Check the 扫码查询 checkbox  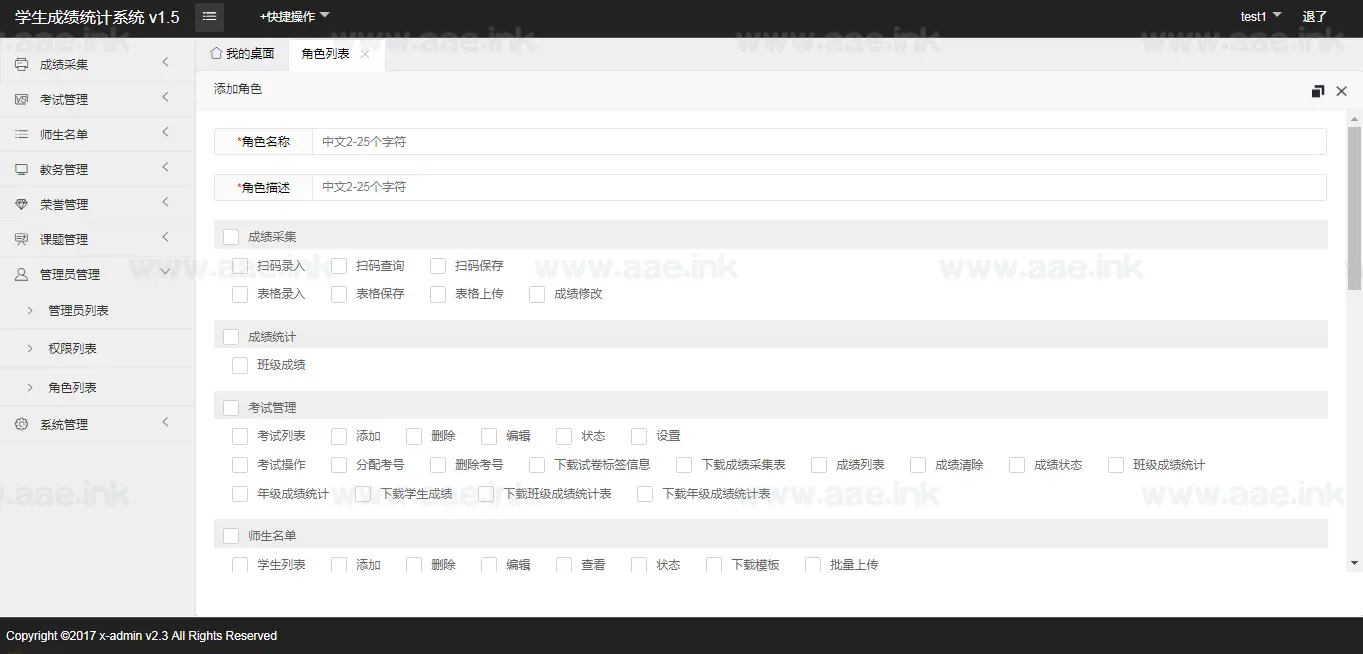[339, 266]
